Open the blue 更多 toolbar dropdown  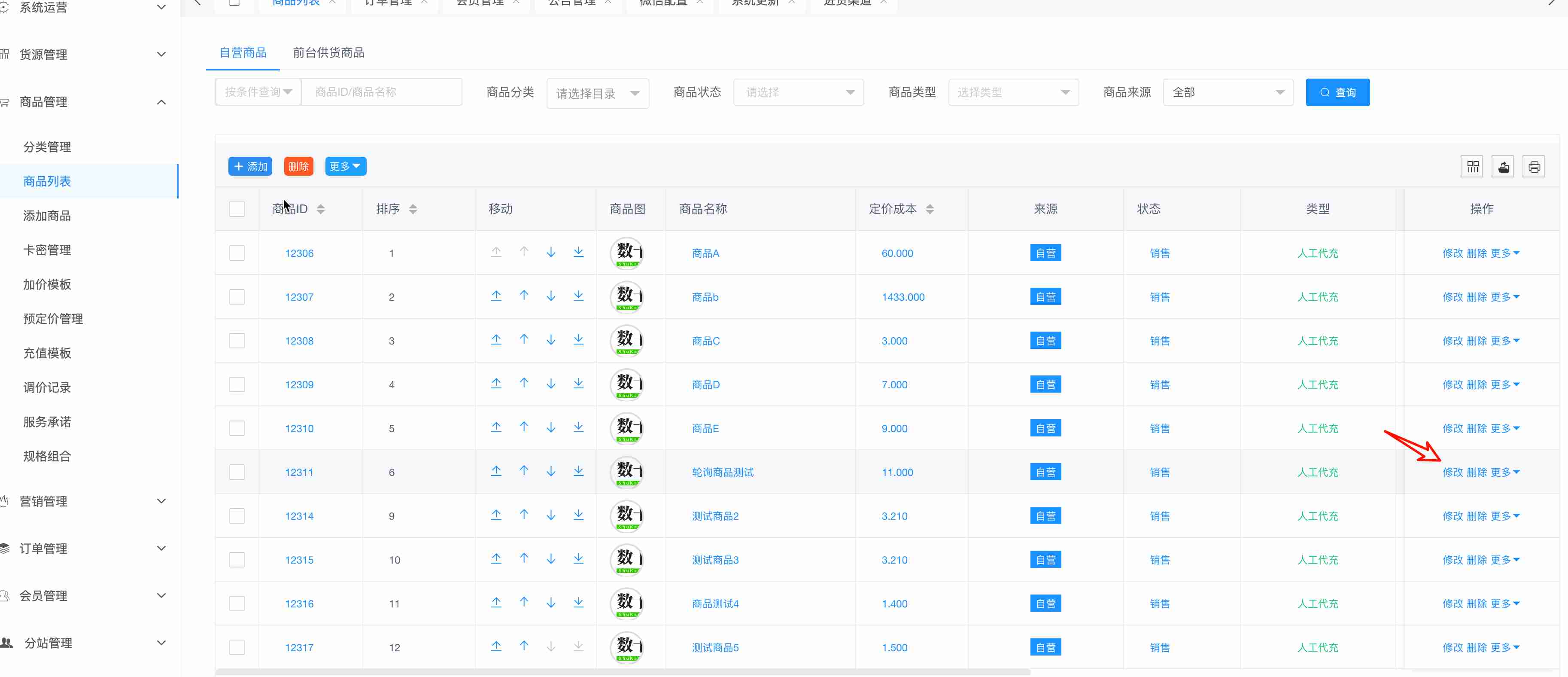click(345, 166)
